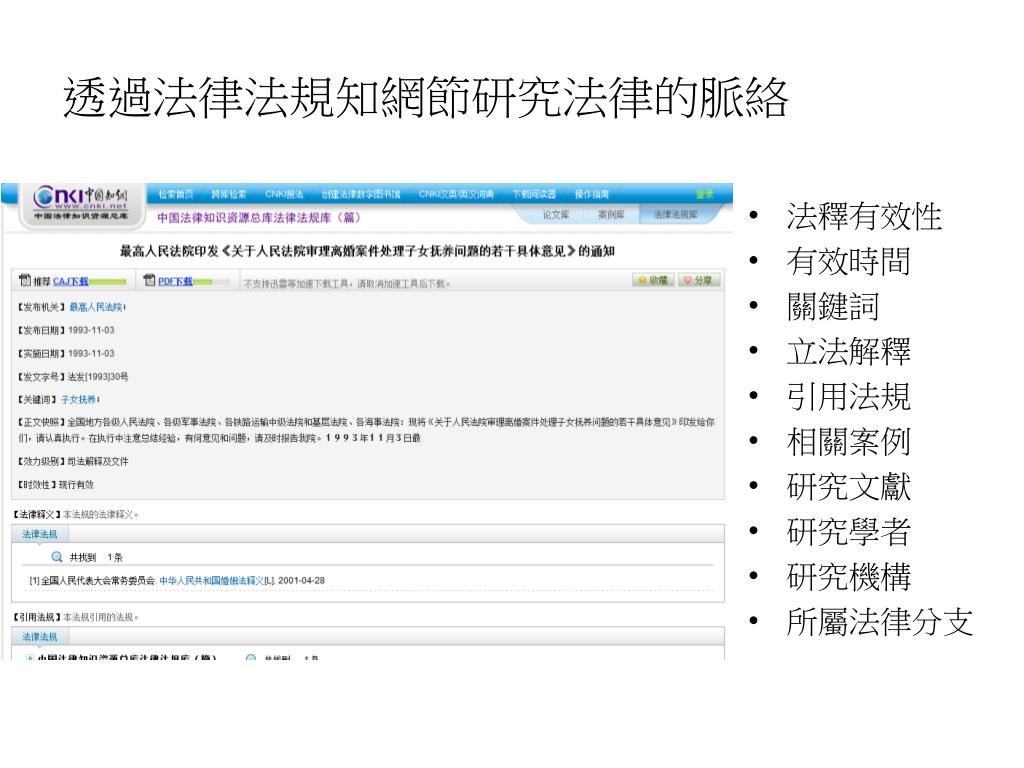Click the 中国法律知识资源总库法律法规库(篇) heading
Viewport: 1024px width, 768px height.
point(259,217)
